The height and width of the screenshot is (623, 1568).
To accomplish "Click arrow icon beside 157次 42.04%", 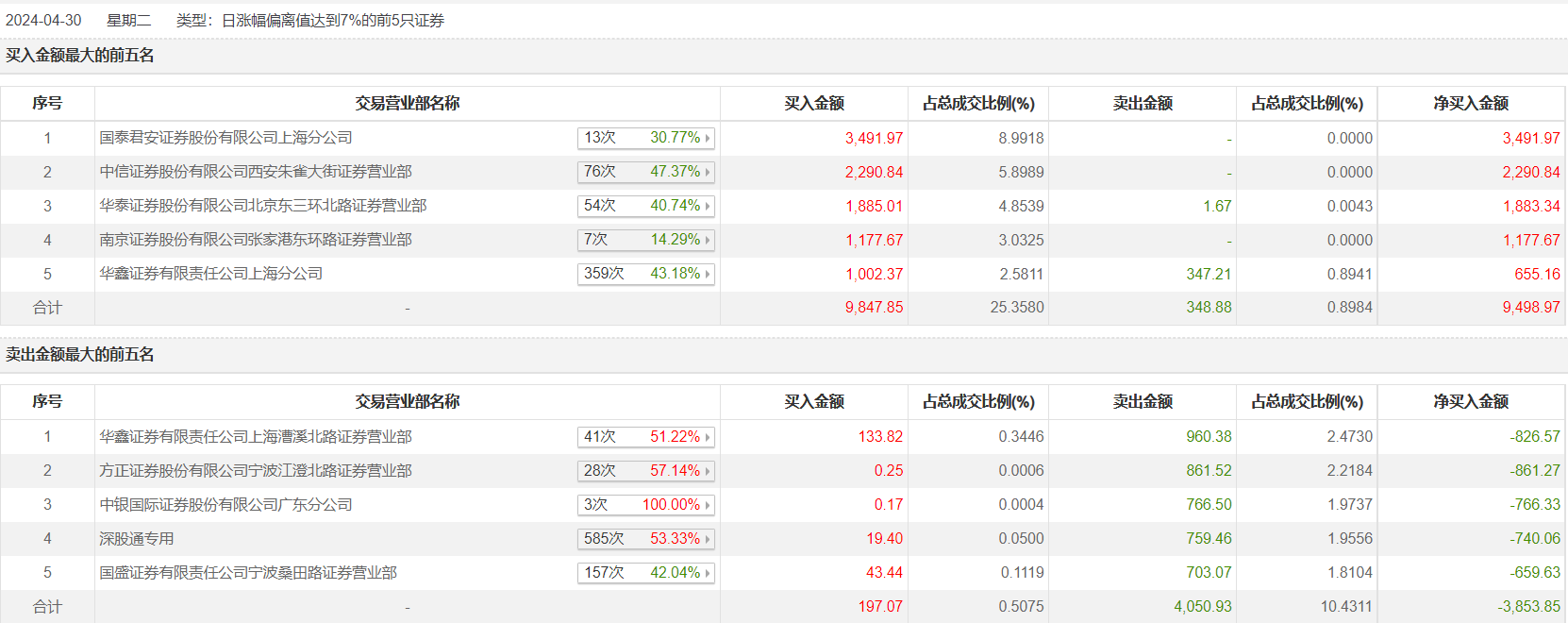I will coord(708,573).
